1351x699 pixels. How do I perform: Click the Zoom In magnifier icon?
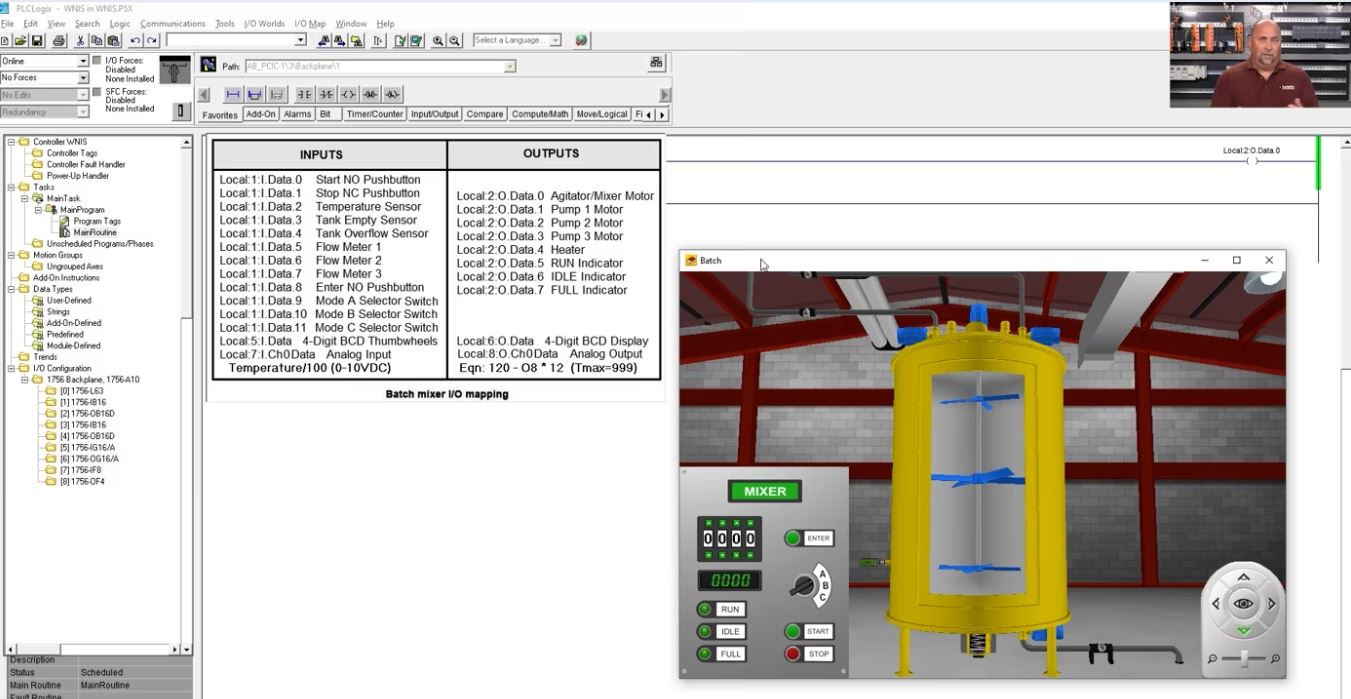click(438, 41)
